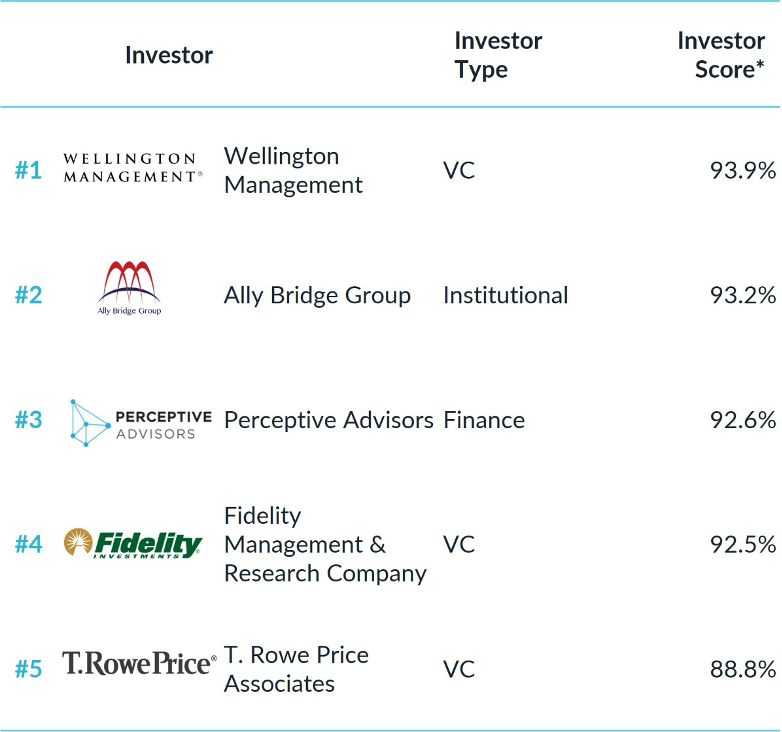Click the #1 rank number
Image resolution: width=782 pixels, height=732 pixels.
coord(28,170)
